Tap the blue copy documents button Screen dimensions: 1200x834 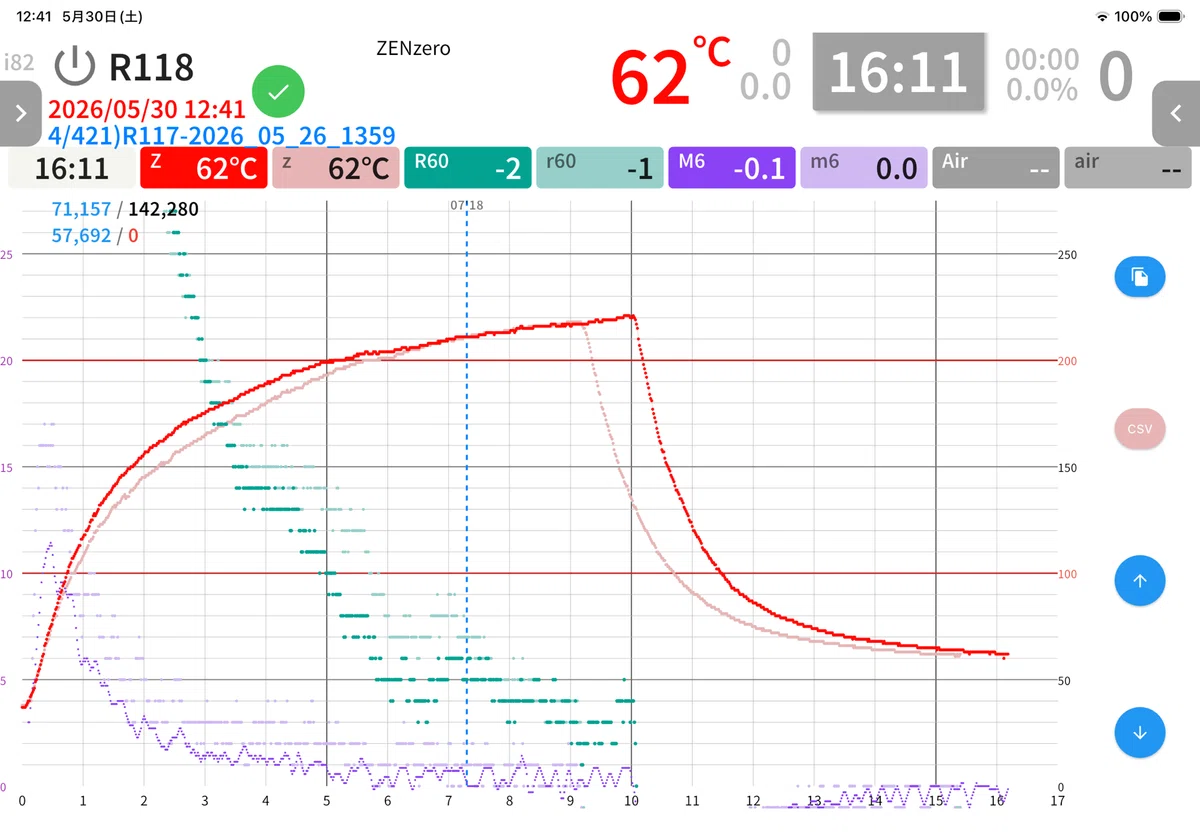tap(1139, 277)
